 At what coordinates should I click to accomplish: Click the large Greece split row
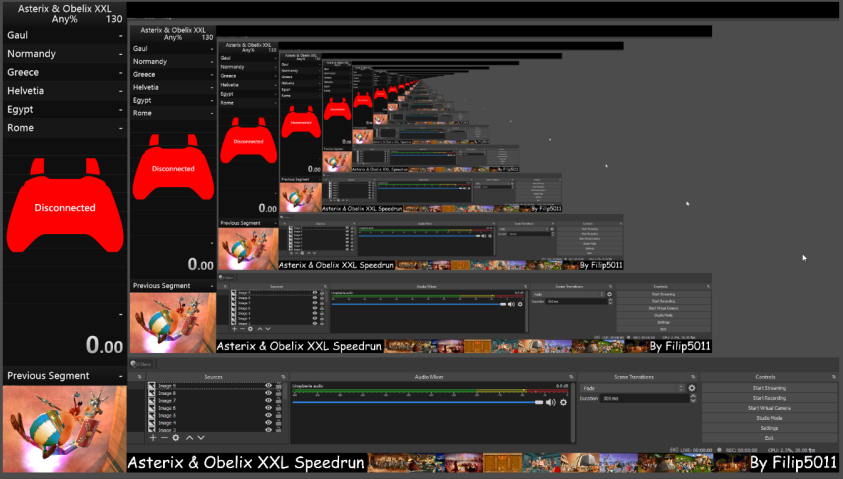(65, 72)
